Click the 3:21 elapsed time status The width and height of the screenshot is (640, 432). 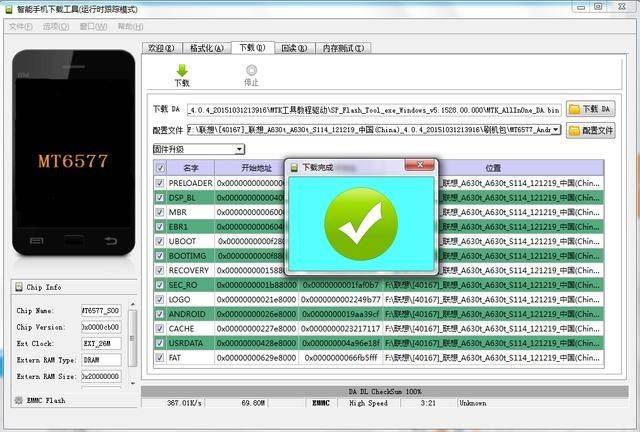[428, 403]
